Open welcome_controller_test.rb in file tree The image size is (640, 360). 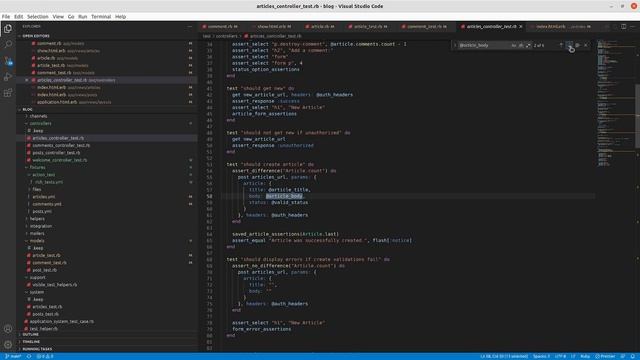point(107,160)
